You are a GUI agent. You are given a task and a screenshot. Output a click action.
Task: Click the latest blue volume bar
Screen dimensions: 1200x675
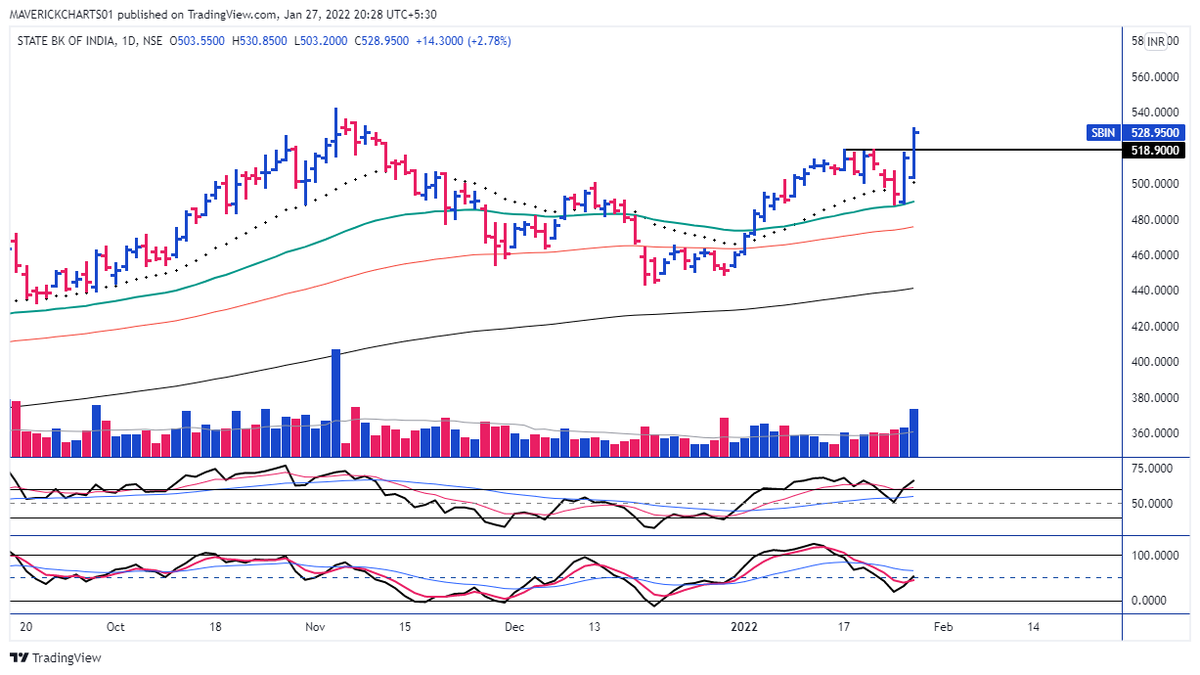pyautogui.click(x=913, y=433)
